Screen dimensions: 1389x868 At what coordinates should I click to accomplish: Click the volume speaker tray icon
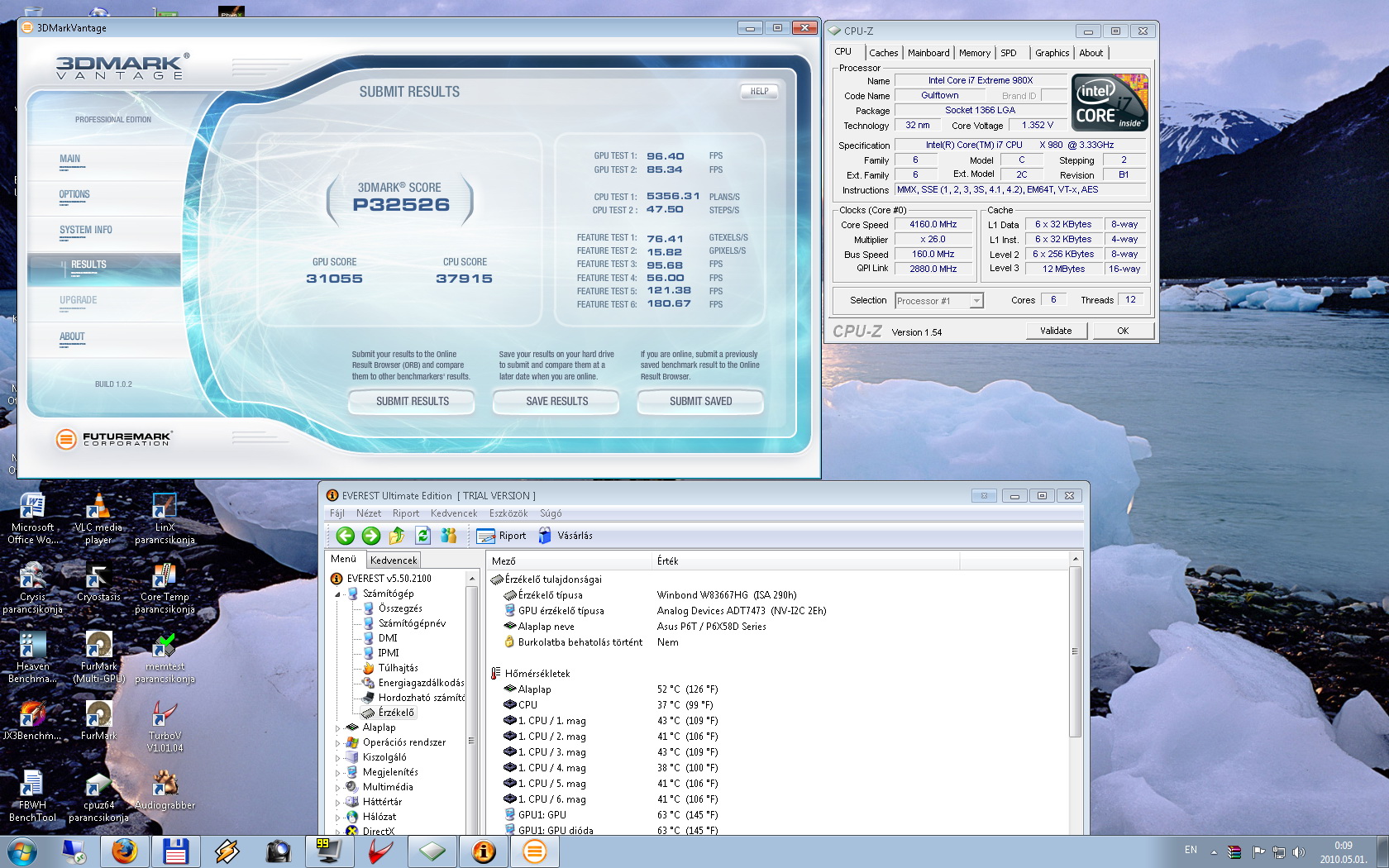click(x=1298, y=851)
